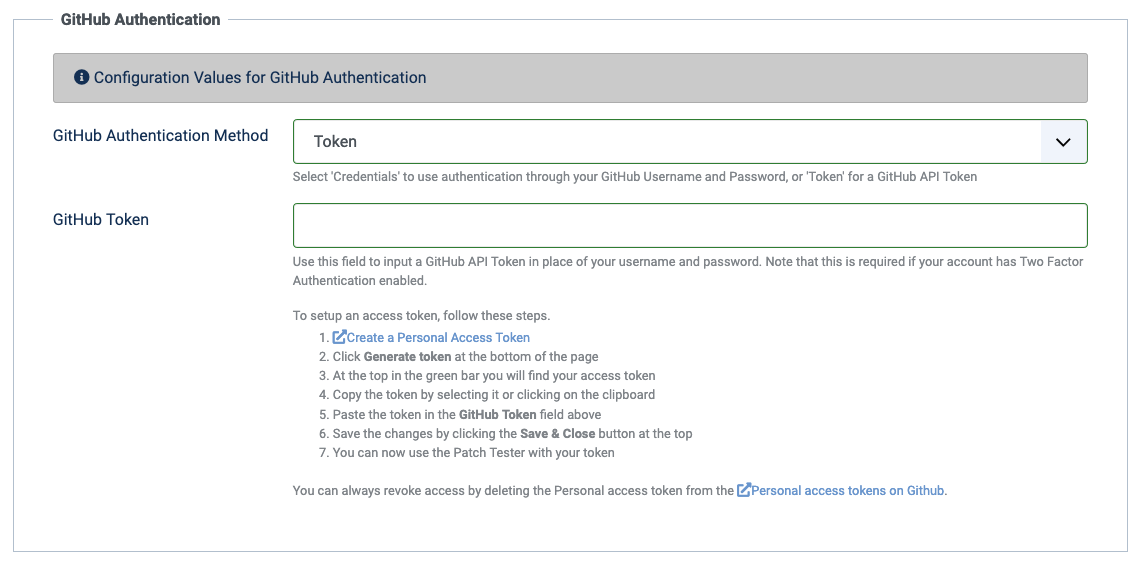The image size is (1144, 566).
Task: Click the step "Copy the token by selecting it"
Action: point(493,395)
